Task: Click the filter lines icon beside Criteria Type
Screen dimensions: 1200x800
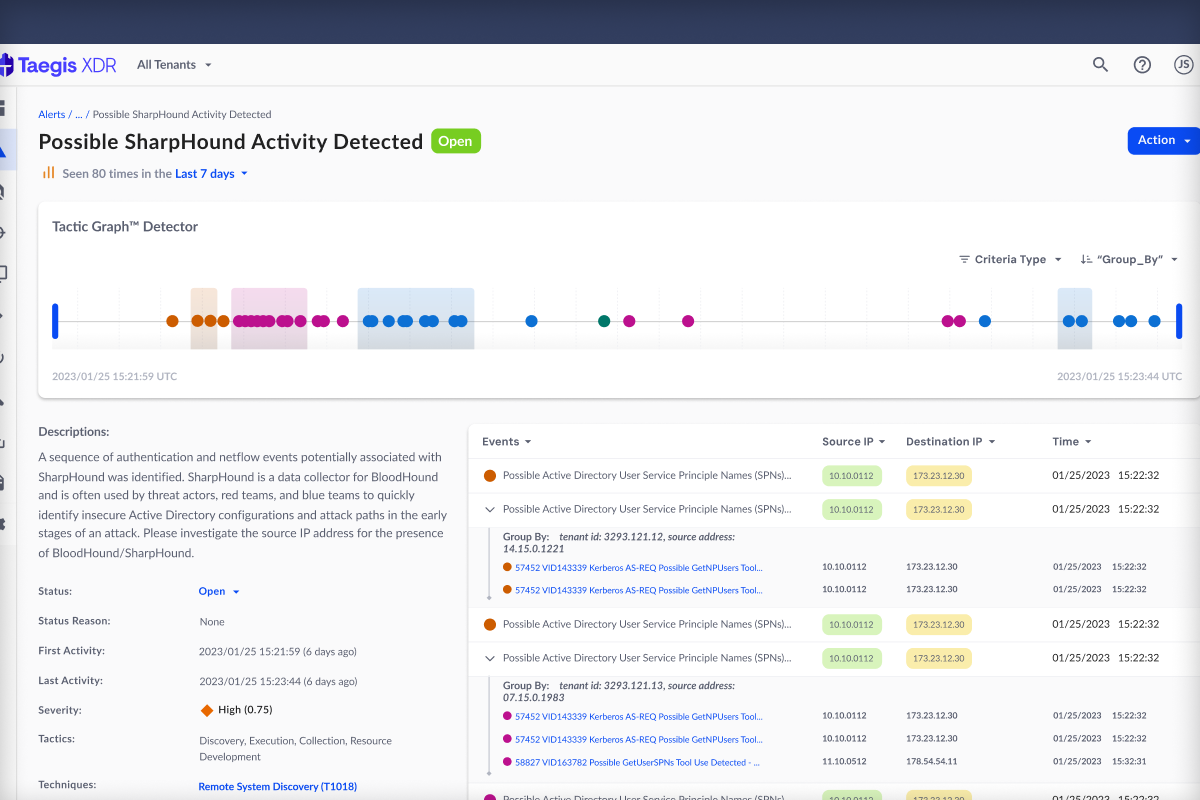Action: pos(965,259)
